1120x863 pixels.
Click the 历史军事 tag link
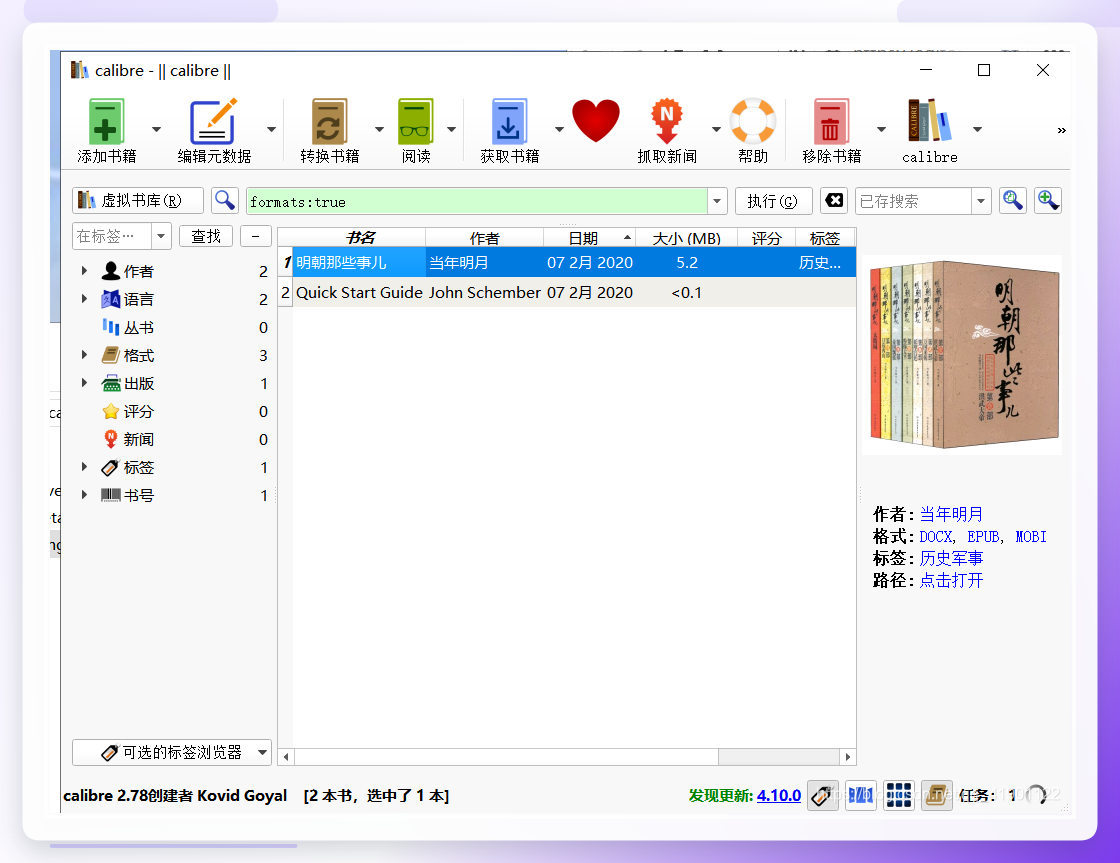[x=951, y=559]
